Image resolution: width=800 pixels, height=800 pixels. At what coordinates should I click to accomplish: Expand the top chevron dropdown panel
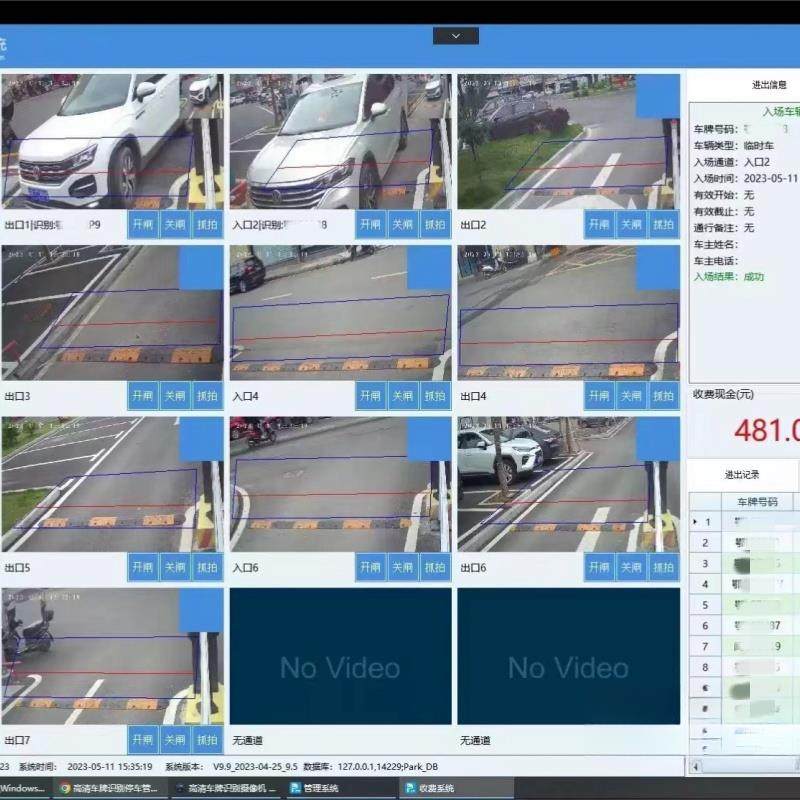[x=456, y=36]
